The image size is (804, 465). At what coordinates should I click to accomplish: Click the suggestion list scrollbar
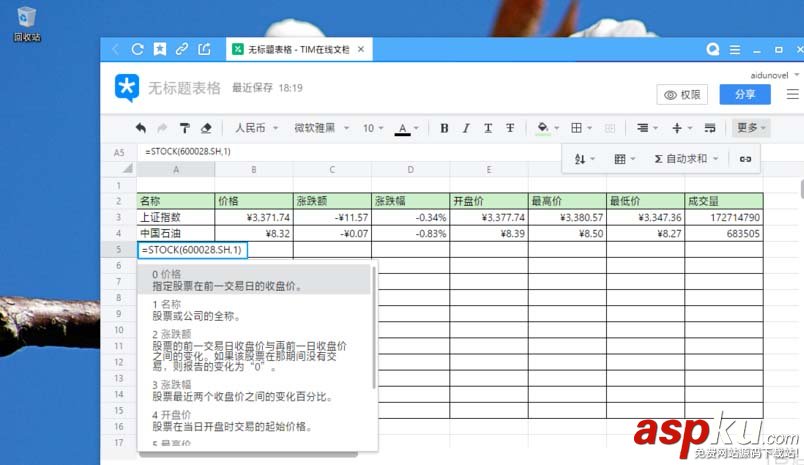coord(374,328)
